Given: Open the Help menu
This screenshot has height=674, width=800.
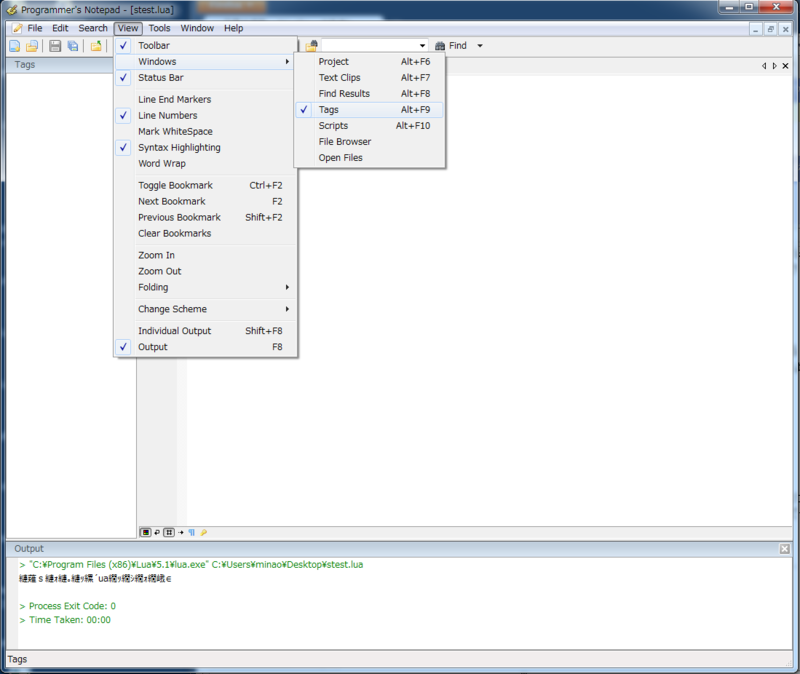Looking at the screenshot, I should click(234, 28).
